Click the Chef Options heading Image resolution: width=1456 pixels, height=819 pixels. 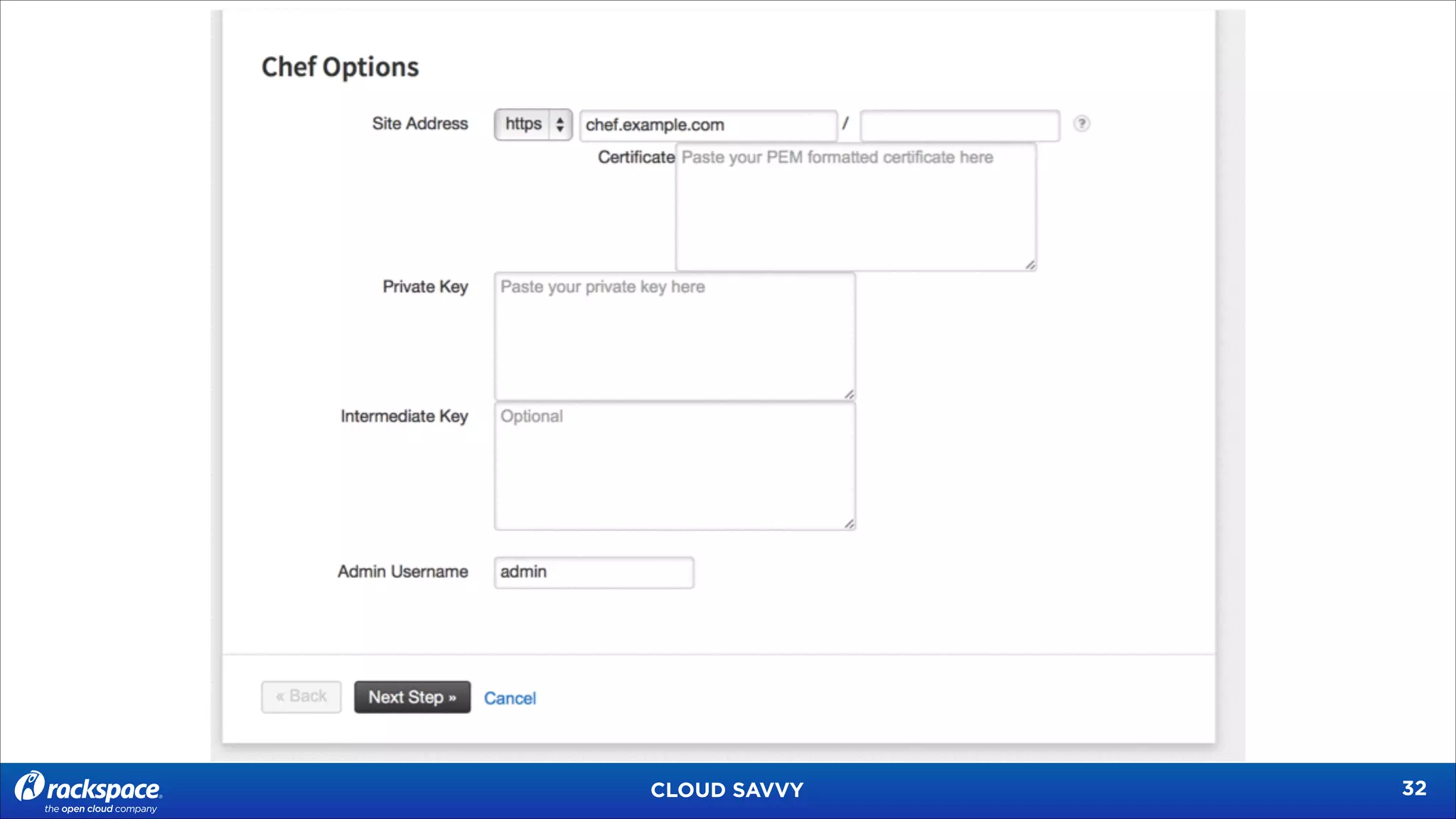(340, 67)
